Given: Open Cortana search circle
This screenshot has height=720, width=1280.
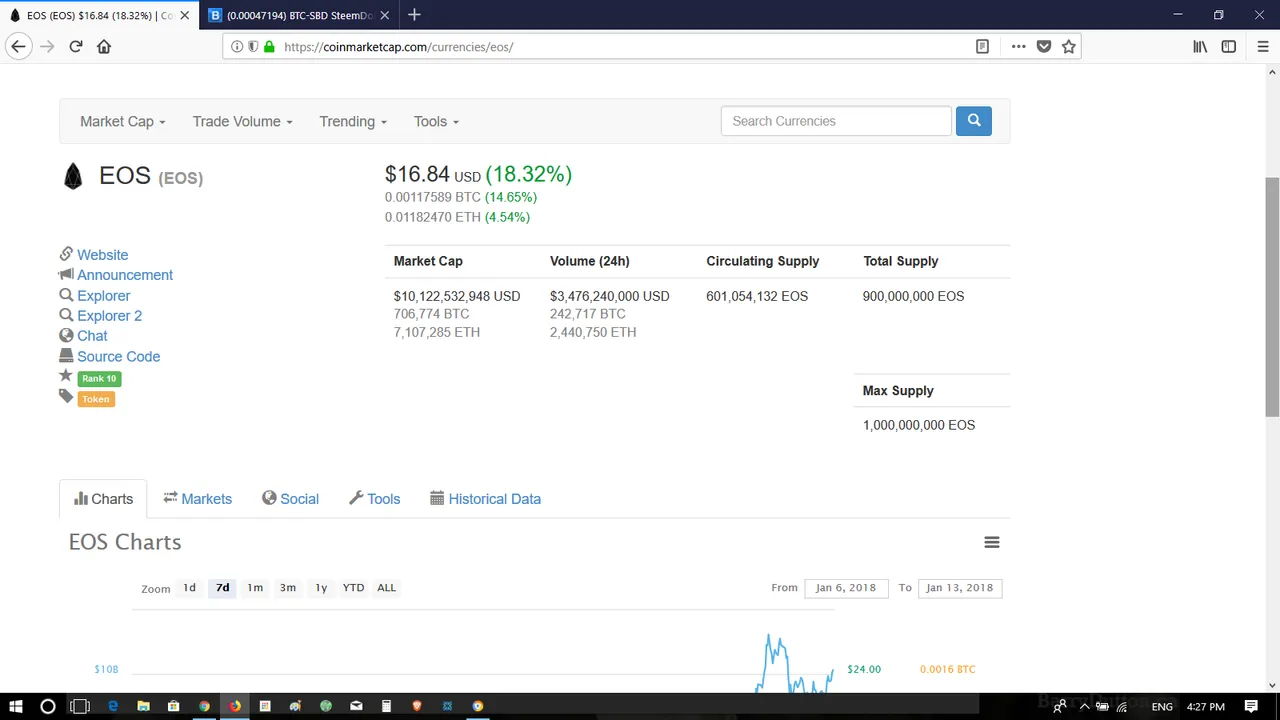Looking at the screenshot, I should 47,706.
